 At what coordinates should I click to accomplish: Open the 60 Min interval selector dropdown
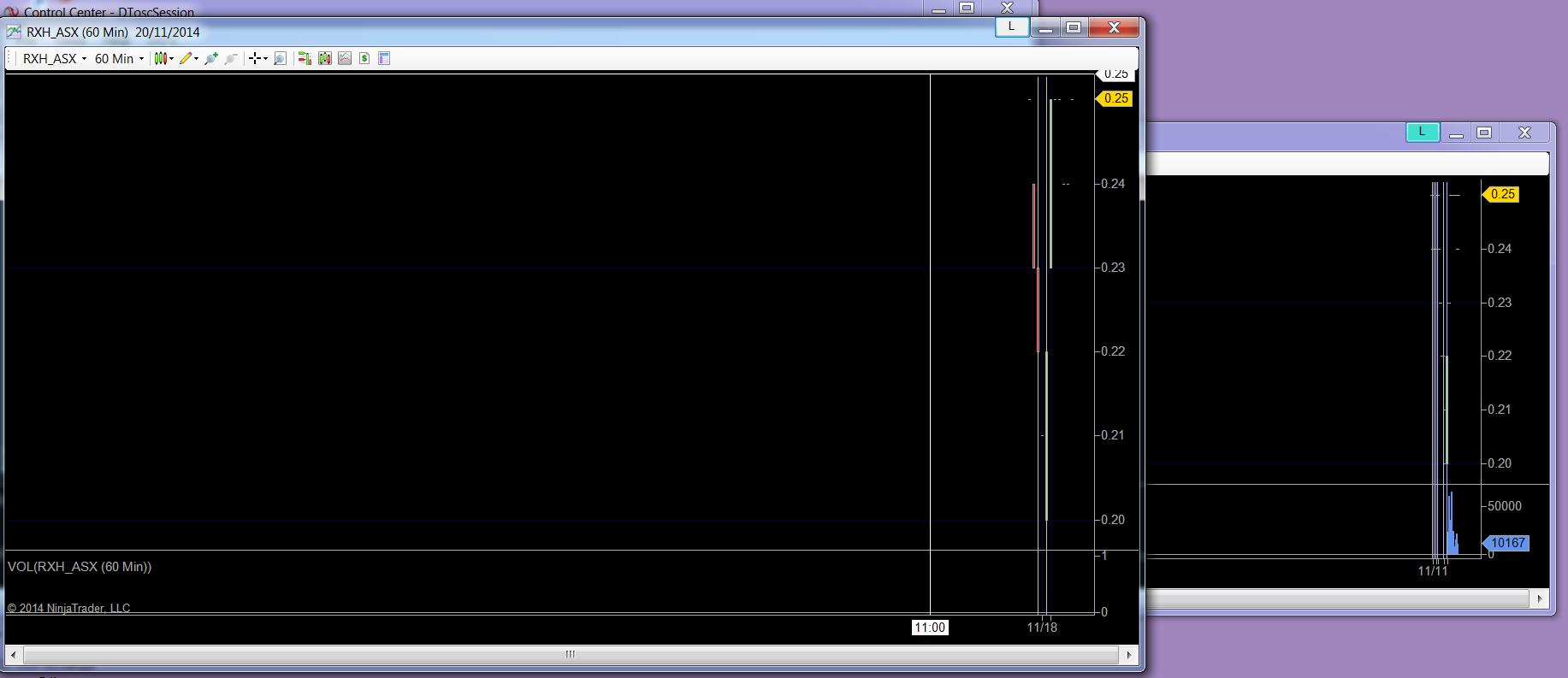[x=119, y=58]
